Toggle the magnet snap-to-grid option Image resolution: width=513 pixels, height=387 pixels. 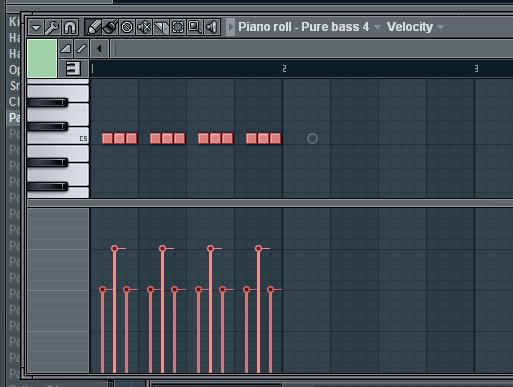tap(70, 27)
